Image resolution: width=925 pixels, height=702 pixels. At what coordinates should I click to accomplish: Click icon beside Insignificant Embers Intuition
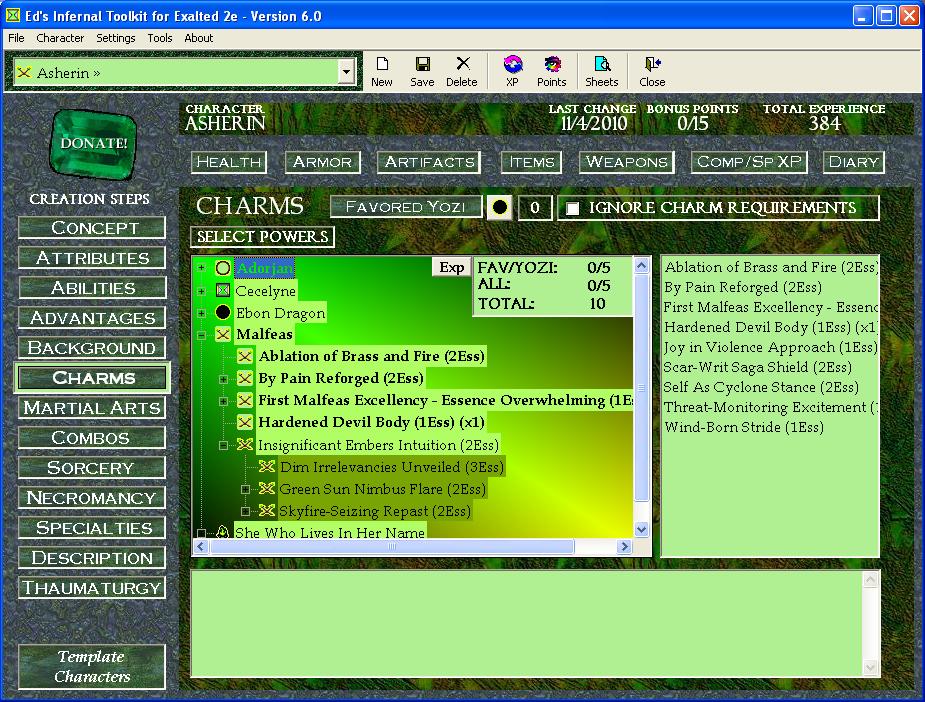[245, 445]
